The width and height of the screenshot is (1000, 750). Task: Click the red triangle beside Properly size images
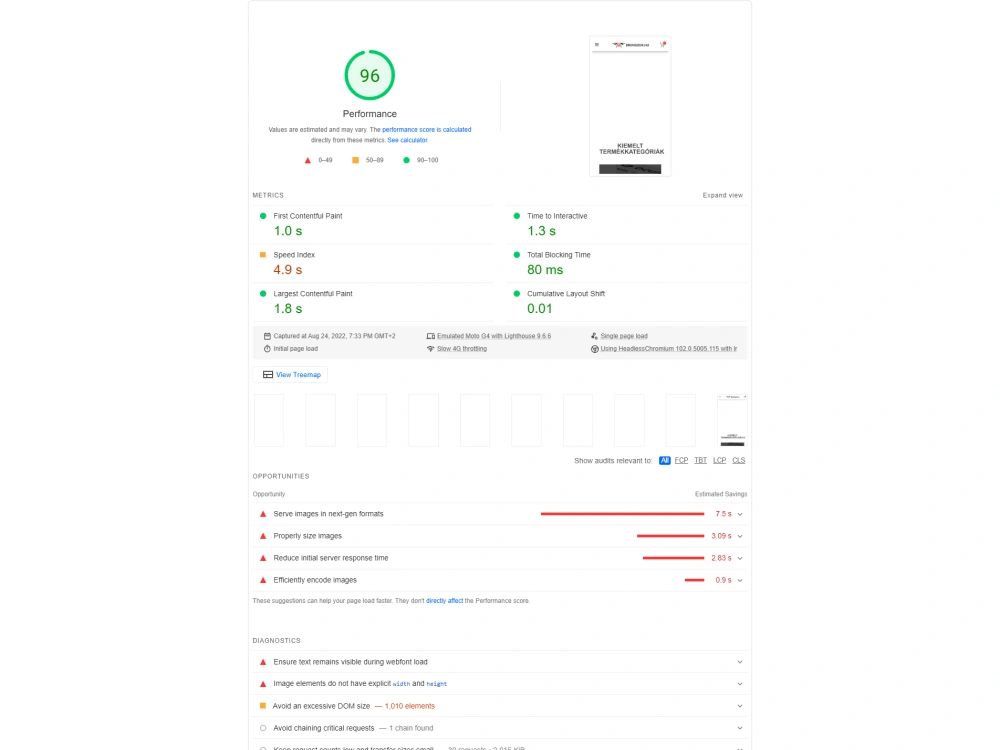(x=263, y=536)
